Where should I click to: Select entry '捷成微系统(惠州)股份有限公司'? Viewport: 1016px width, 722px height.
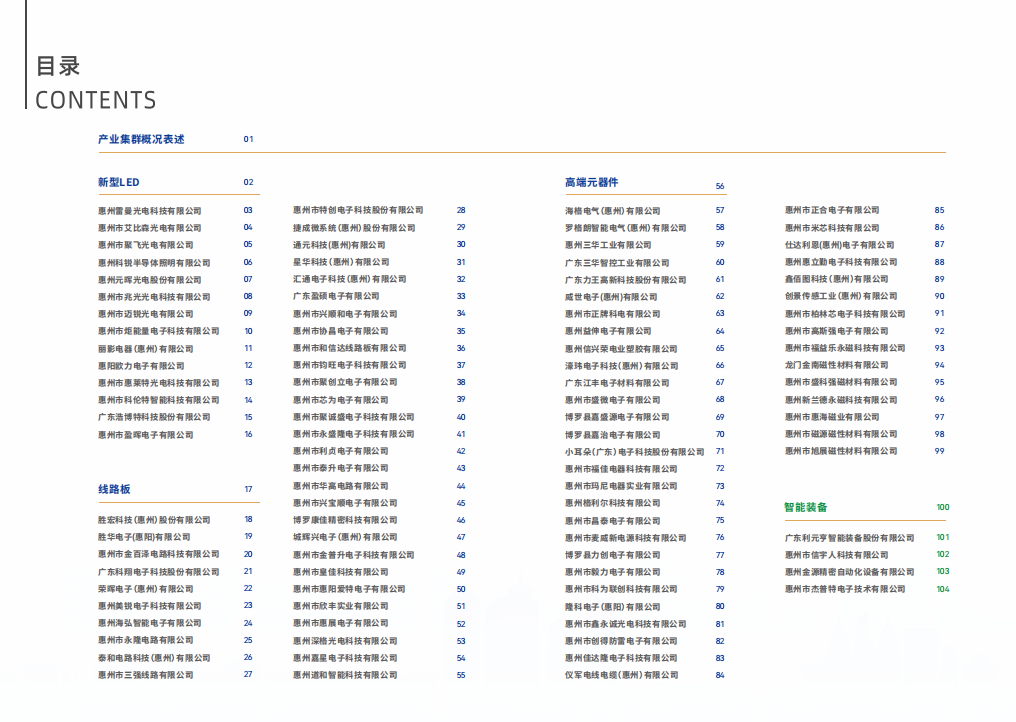pos(354,228)
